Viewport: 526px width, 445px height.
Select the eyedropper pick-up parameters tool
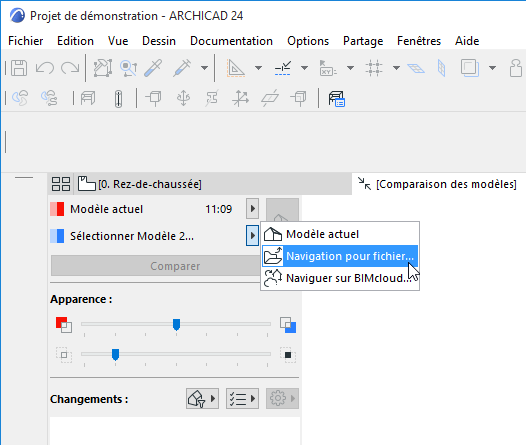point(153,68)
